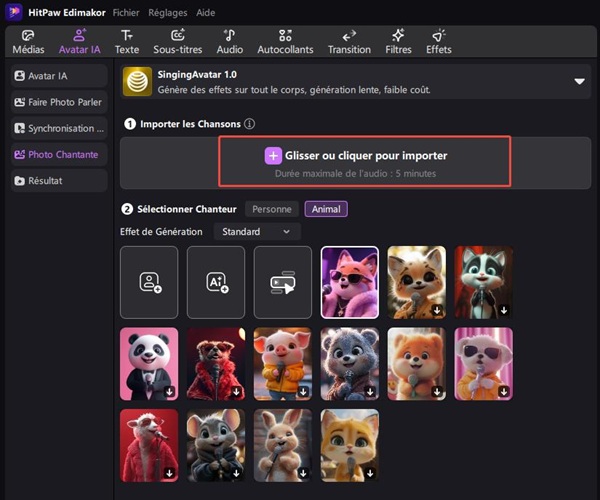Select the black and white cat avatar
The height and width of the screenshot is (500, 600).
[x=484, y=282]
